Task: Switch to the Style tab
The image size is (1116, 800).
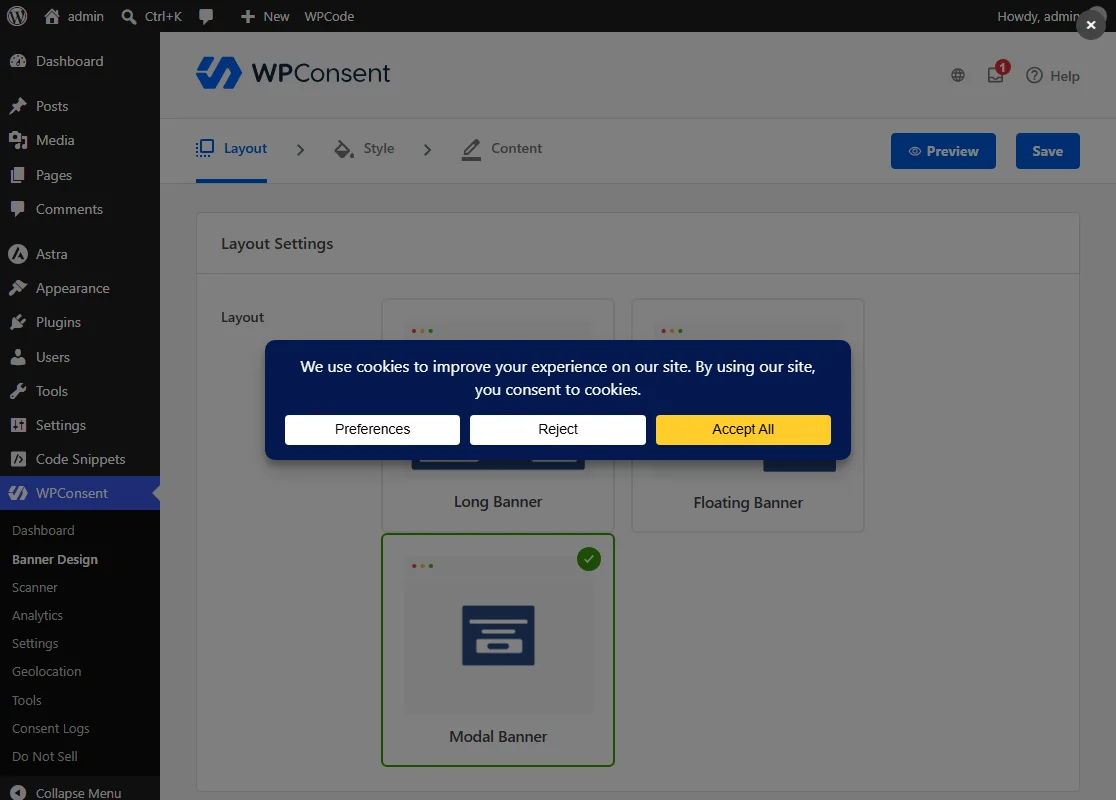Action: pyautogui.click(x=364, y=149)
